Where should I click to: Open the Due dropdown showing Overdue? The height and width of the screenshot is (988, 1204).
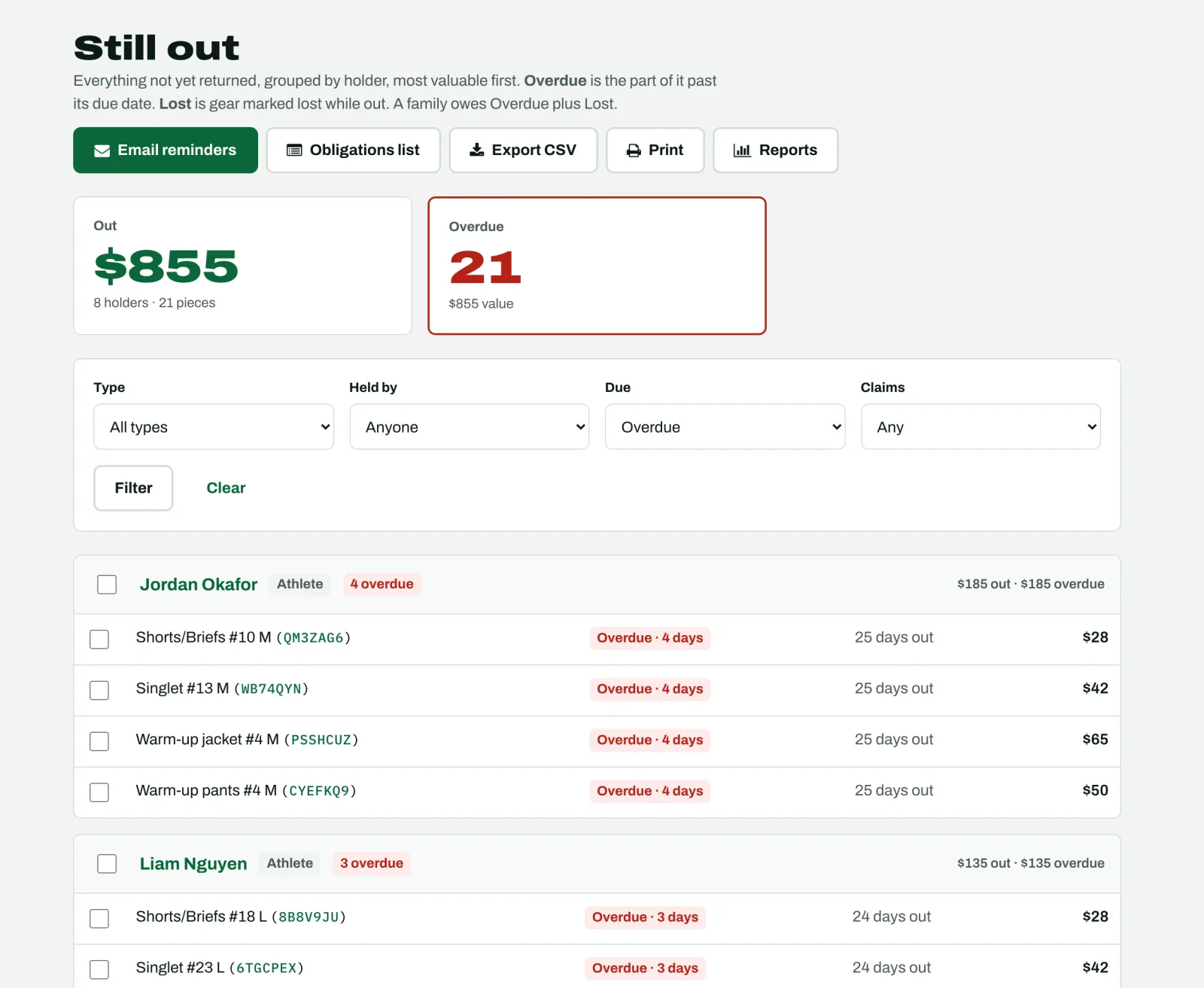click(x=725, y=427)
